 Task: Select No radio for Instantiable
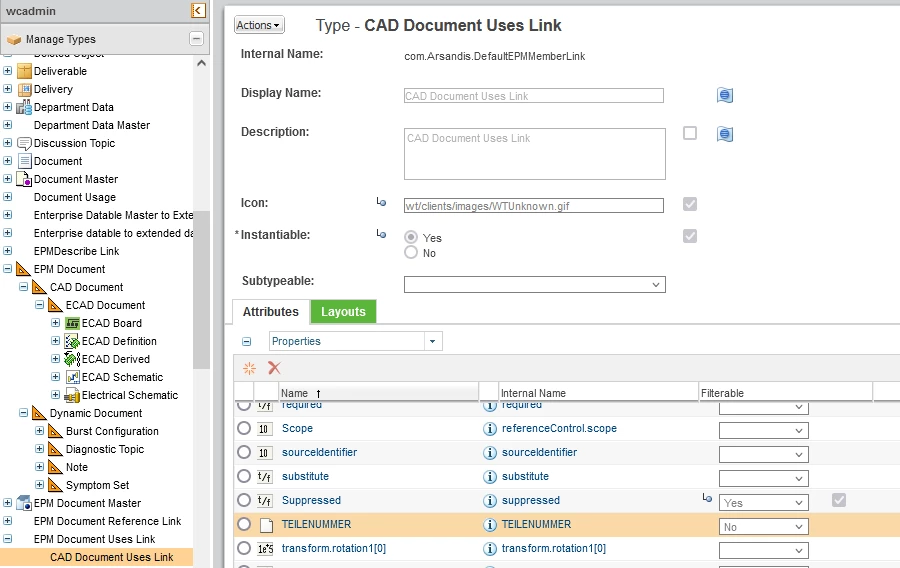click(411, 252)
